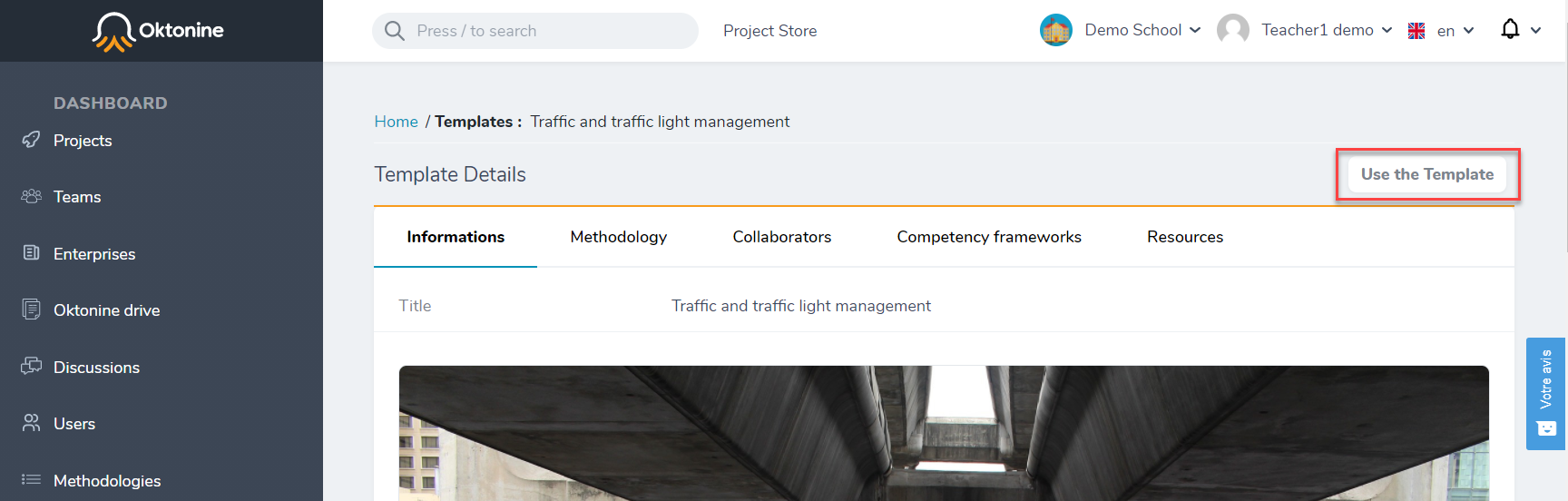
Task: Follow the Home breadcrumb link
Action: [x=397, y=122]
